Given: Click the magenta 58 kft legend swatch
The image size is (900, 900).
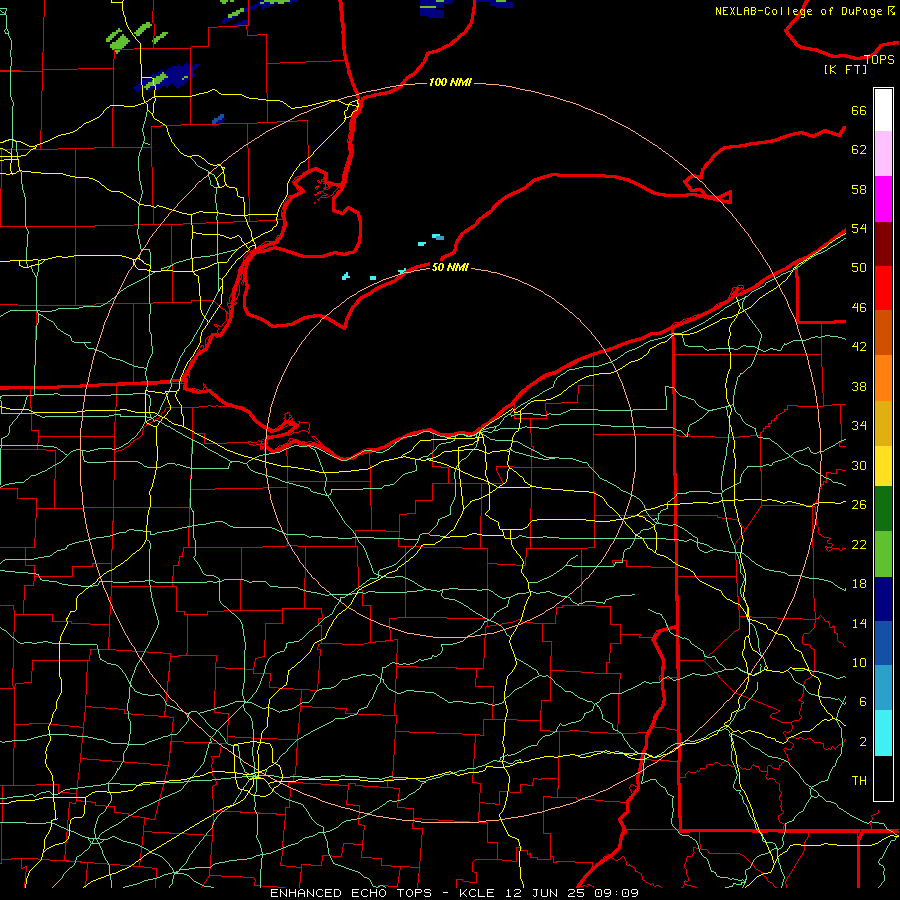Looking at the screenshot, I should coord(883,199).
